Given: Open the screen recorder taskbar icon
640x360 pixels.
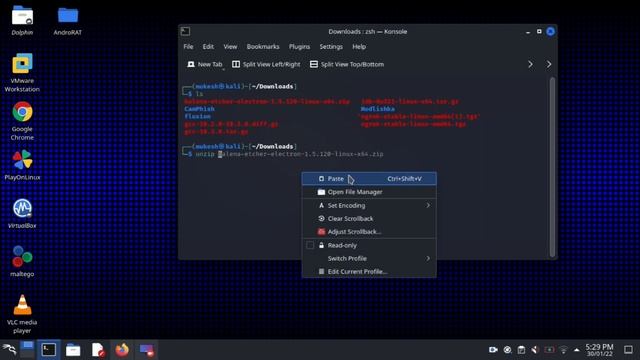Looking at the screenshot, I should coord(147,350).
